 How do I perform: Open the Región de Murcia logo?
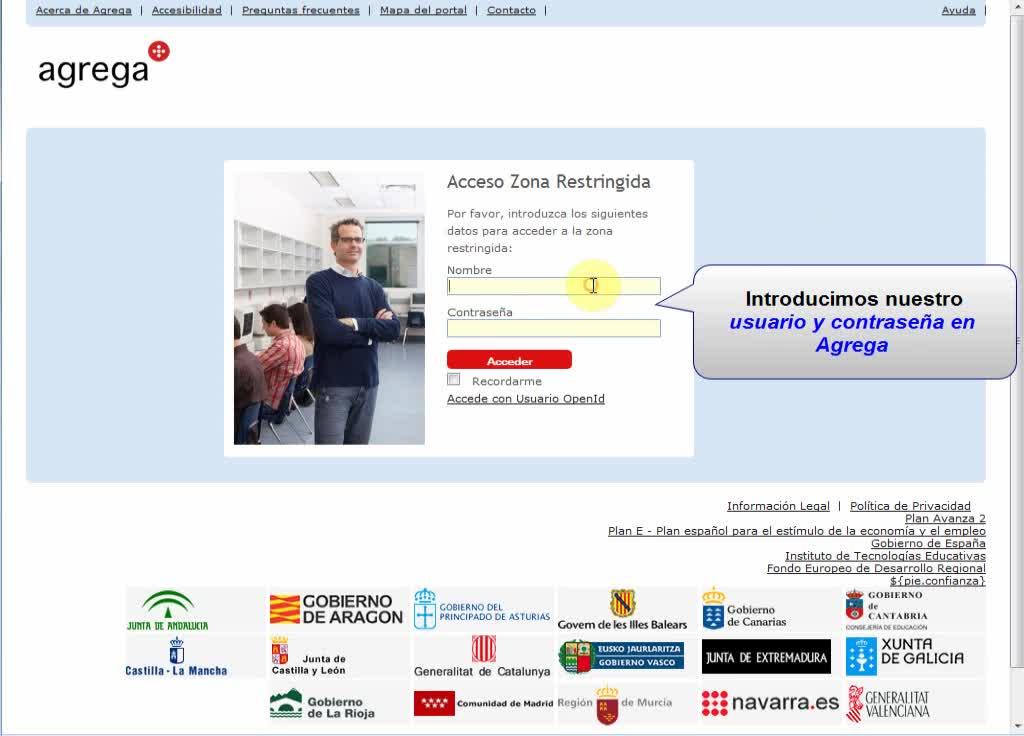[x=615, y=705]
